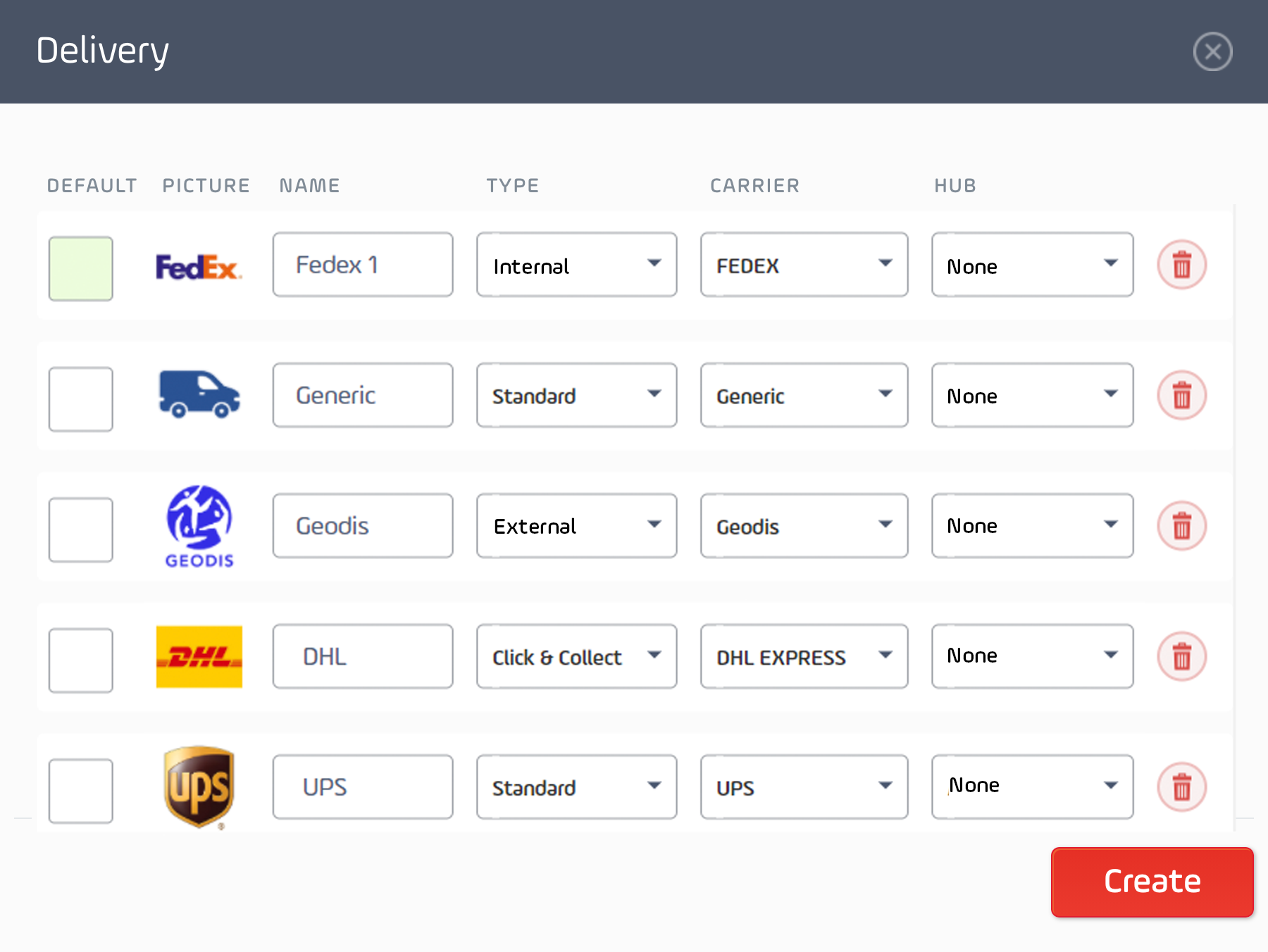Image resolution: width=1268 pixels, height=952 pixels.
Task: Click the CARRIER column header
Action: point(754,186)
